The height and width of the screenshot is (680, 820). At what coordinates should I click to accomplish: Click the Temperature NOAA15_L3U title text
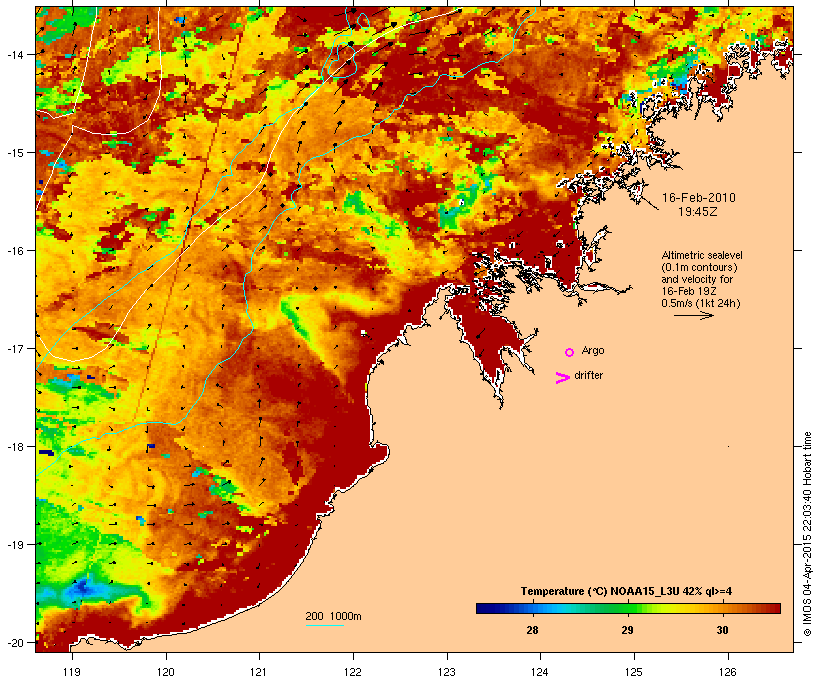626,591
